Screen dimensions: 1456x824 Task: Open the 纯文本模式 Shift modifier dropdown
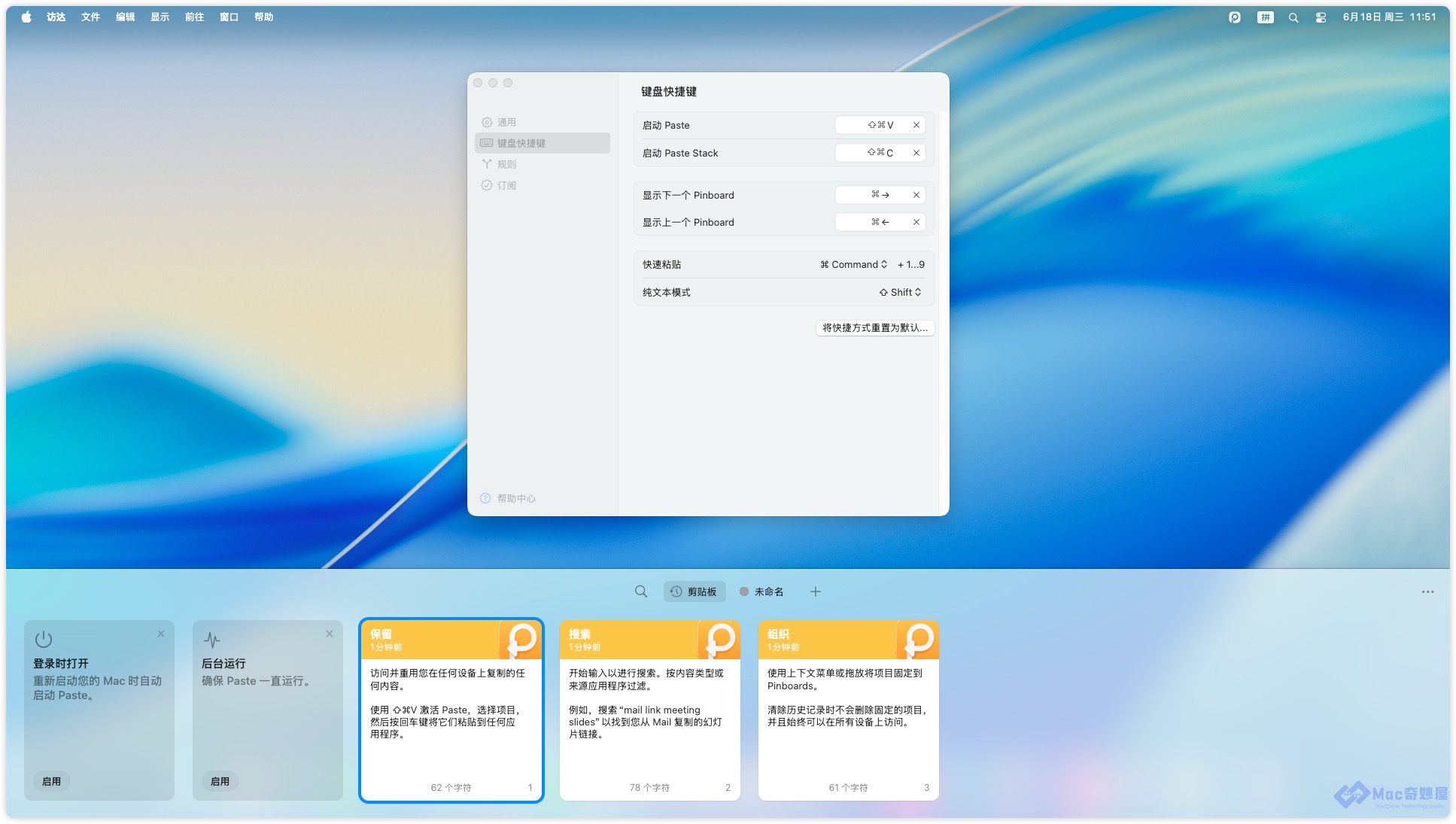(x=900, y=292)
